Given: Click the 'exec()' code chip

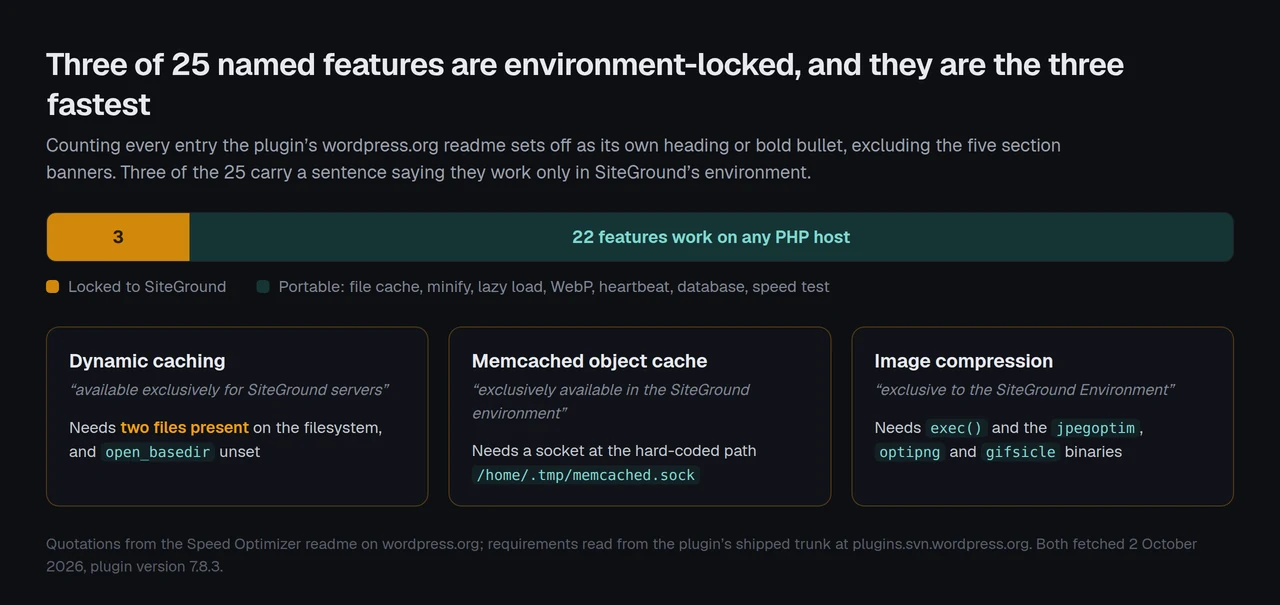Looking at the screenshot, I should click(956, 428).
